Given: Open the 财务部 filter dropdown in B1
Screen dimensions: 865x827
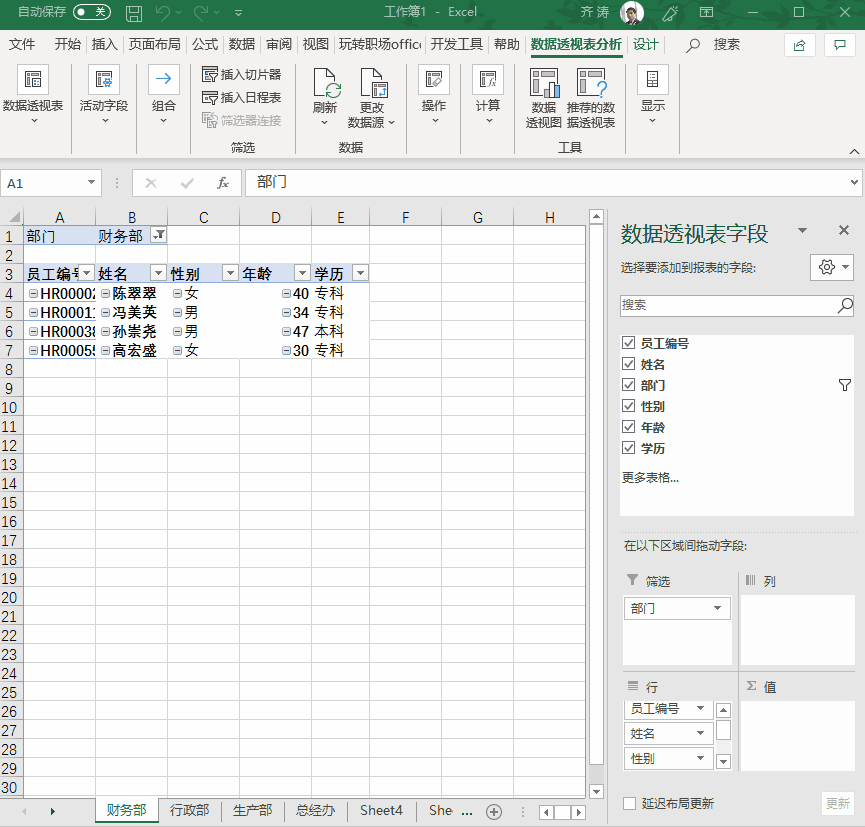Looking at the screenshot, I should [159, 236].
